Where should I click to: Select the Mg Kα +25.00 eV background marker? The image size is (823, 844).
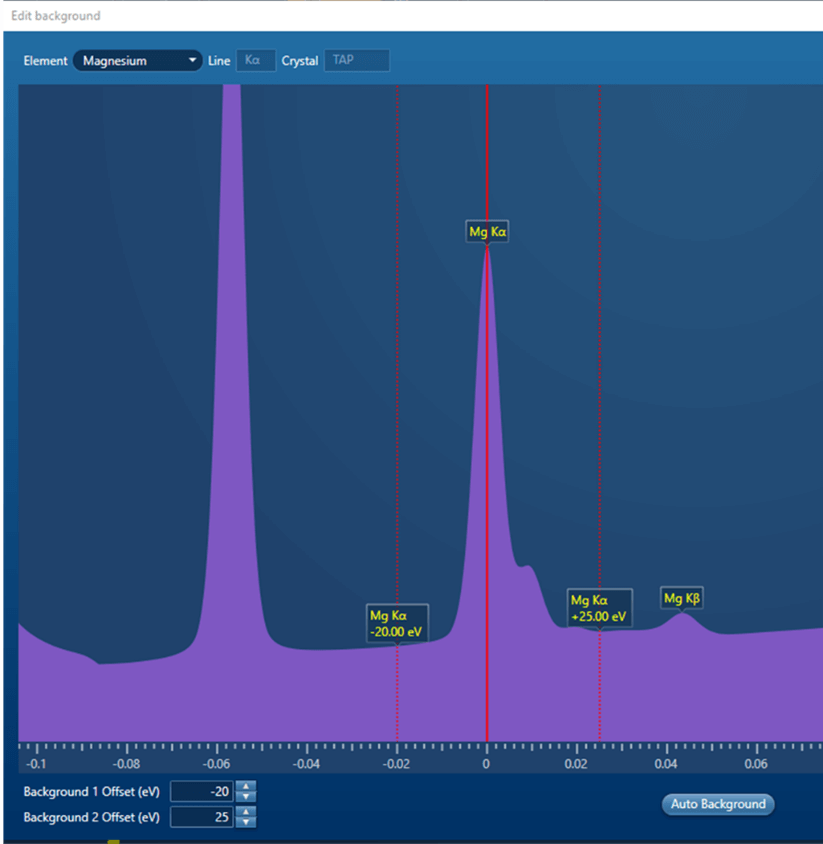point(598,606)
